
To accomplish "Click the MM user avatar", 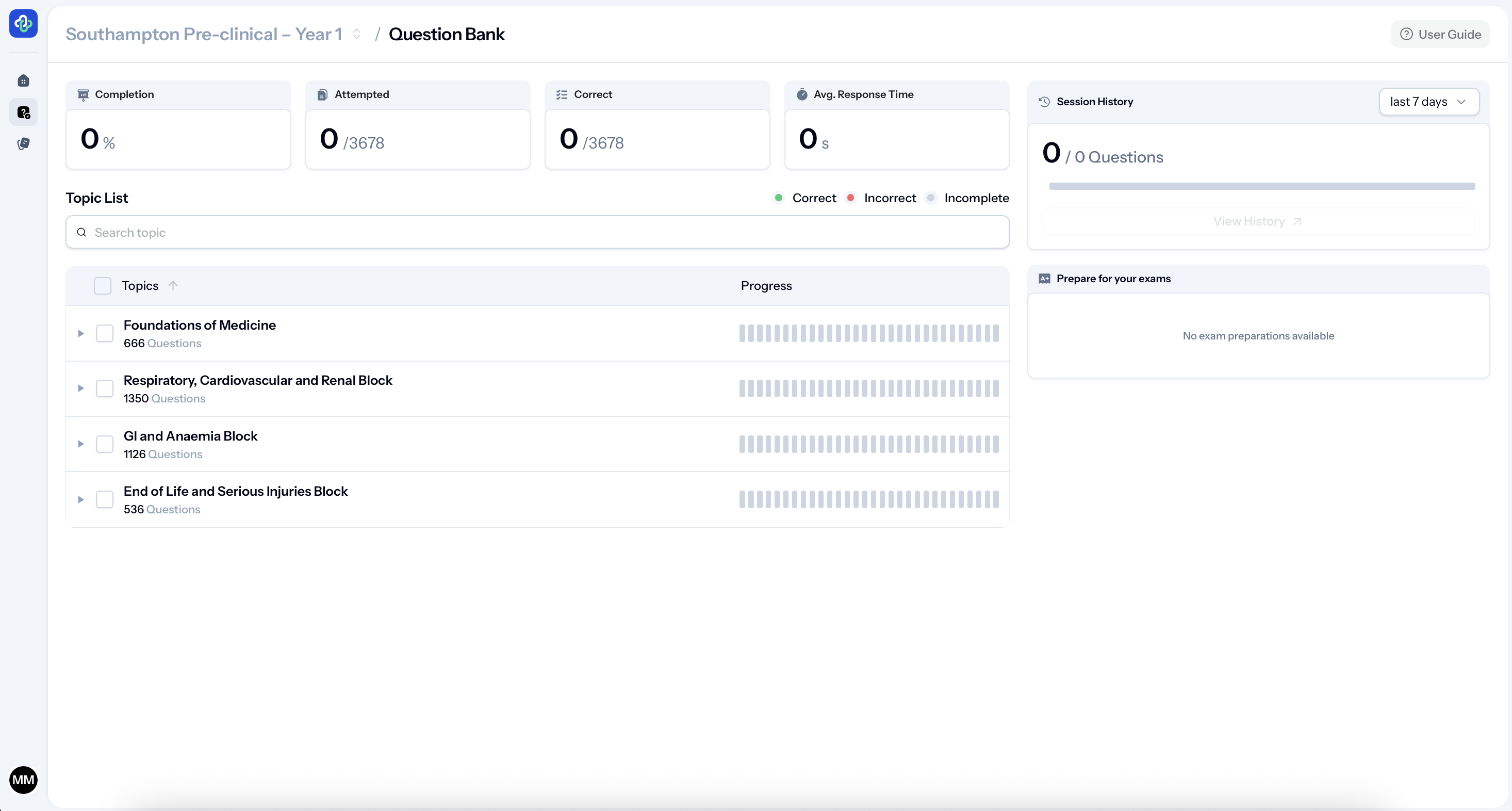I will coord(24,780).
